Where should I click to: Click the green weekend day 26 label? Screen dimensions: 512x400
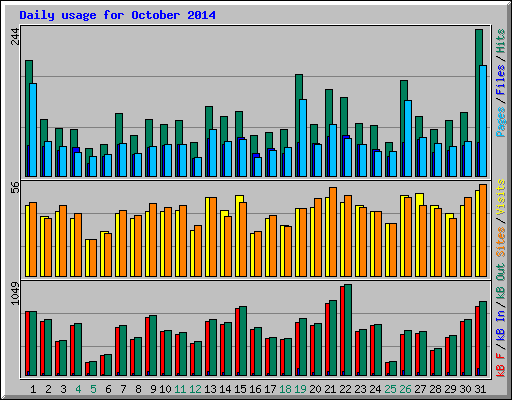tap(405, 389)
